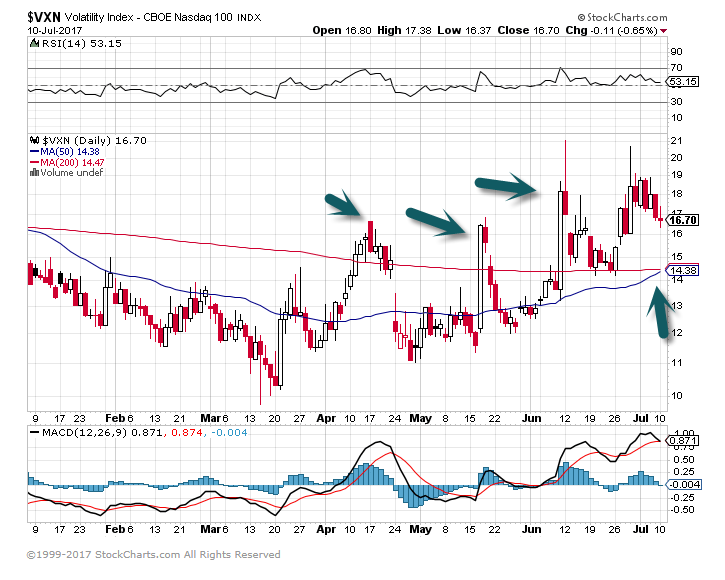Click the Low 16.37 value in header
This screenshot has height=580, width=725.
464,31
